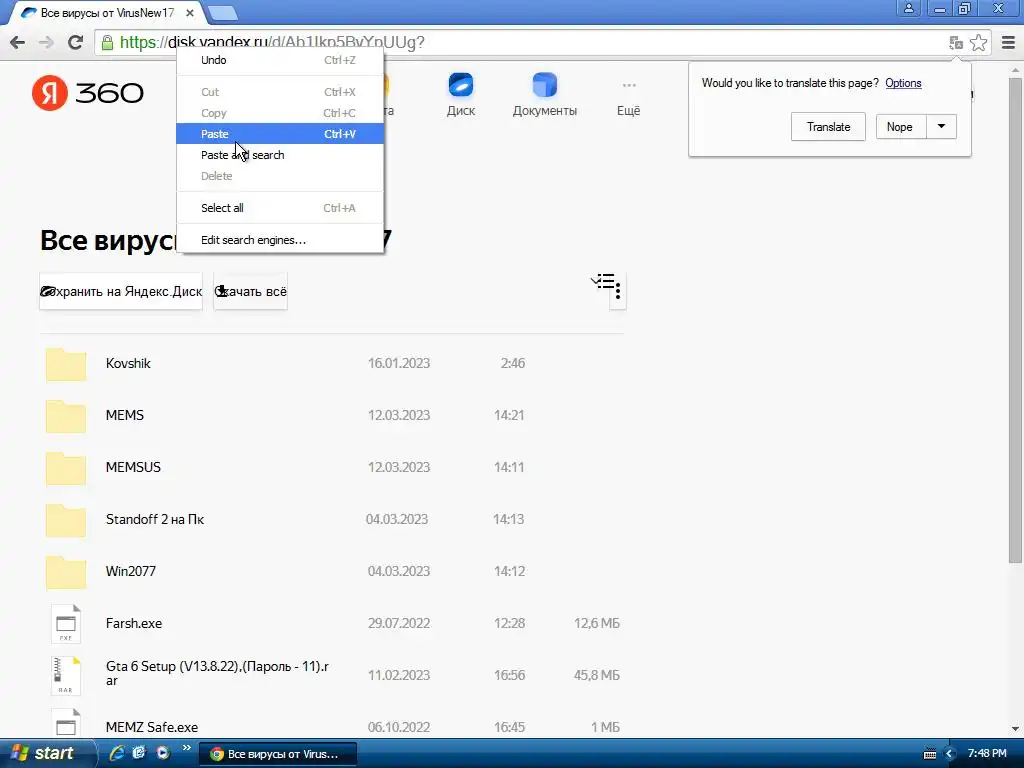1024x768 pixels.
Task: Click the browser forward arrow
Action: (x=46, y=42)
